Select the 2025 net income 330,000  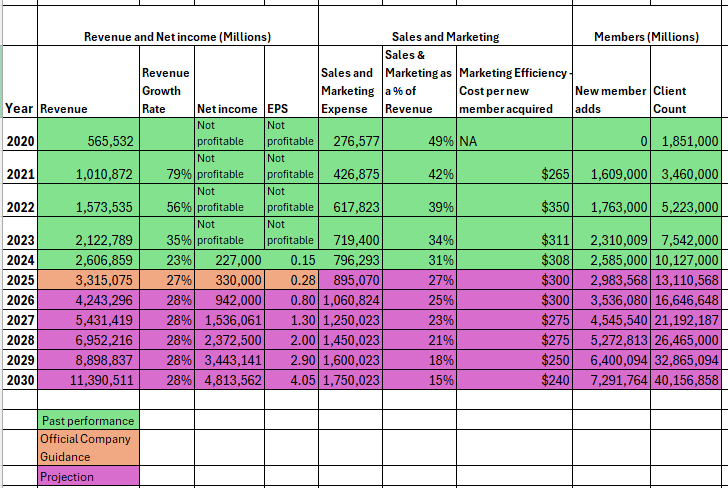pos(229,280)
